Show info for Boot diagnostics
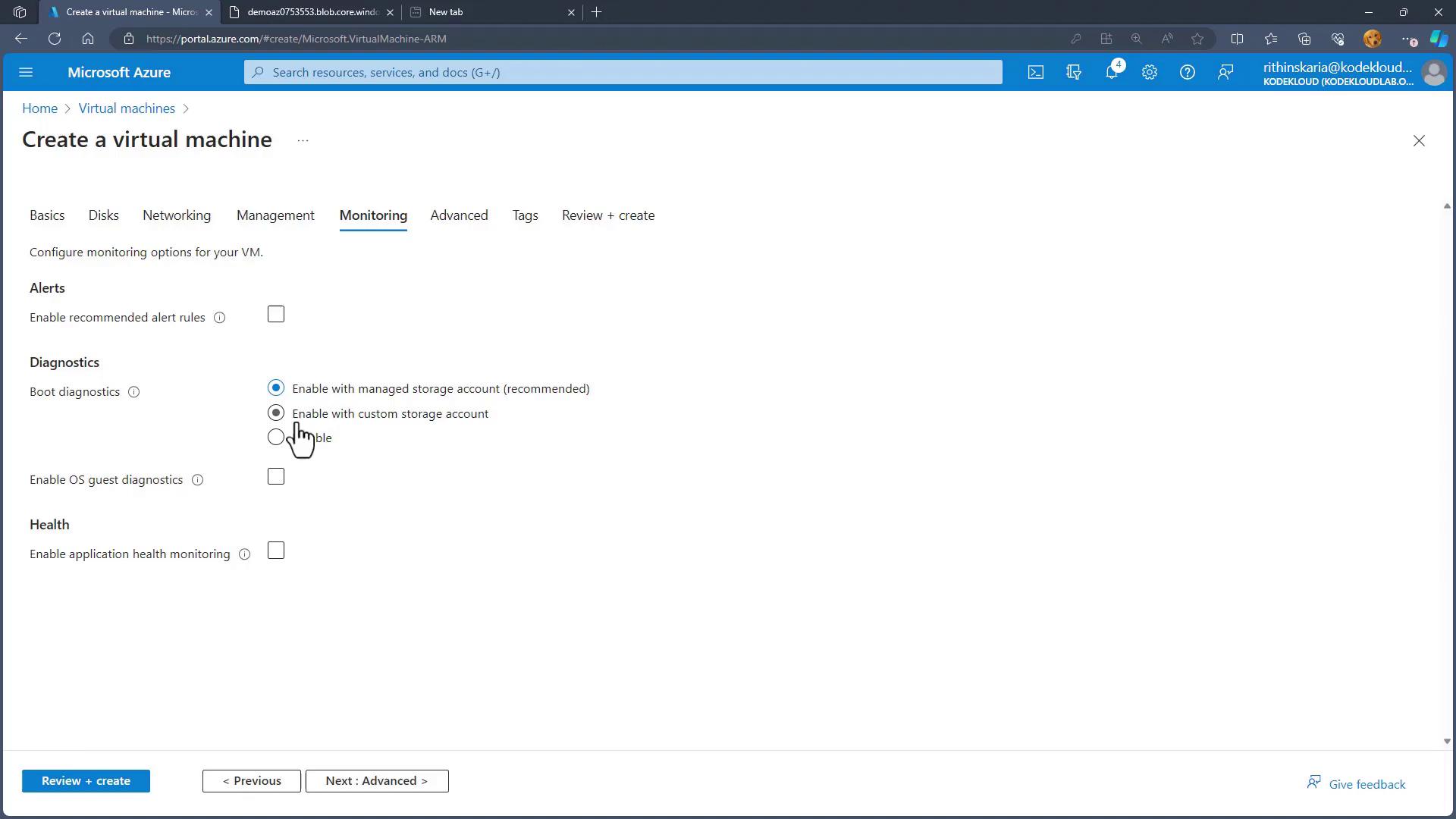The width and height of the screenshot is (1456, 819). pos(133,392)
